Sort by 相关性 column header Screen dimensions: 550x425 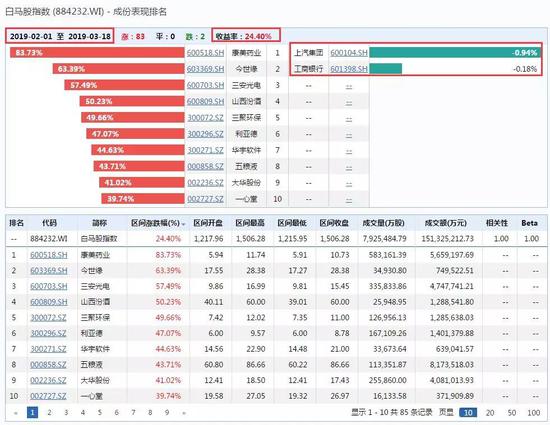point(497,223)
